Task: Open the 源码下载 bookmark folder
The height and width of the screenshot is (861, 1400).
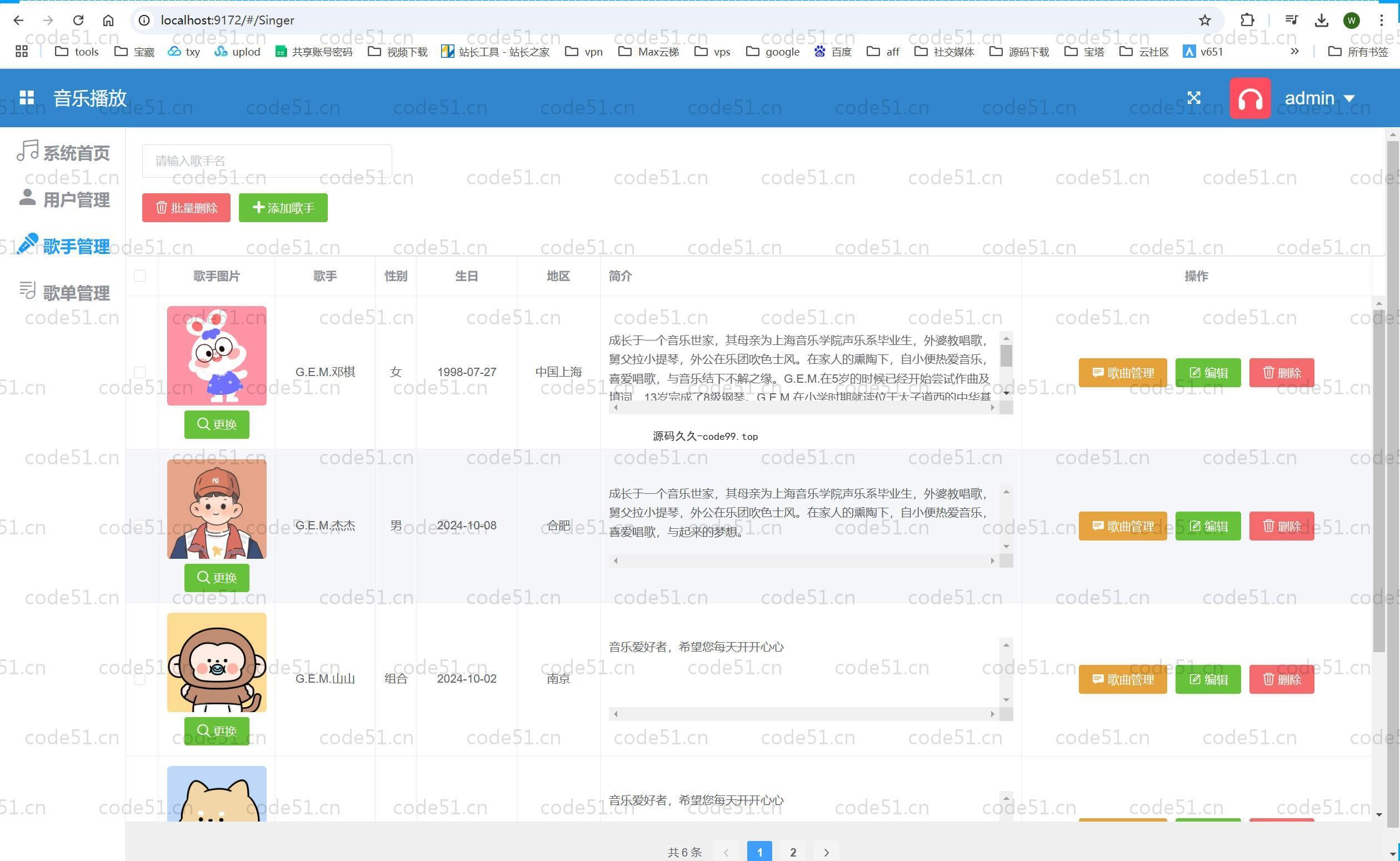Action: pos(1019,52)
